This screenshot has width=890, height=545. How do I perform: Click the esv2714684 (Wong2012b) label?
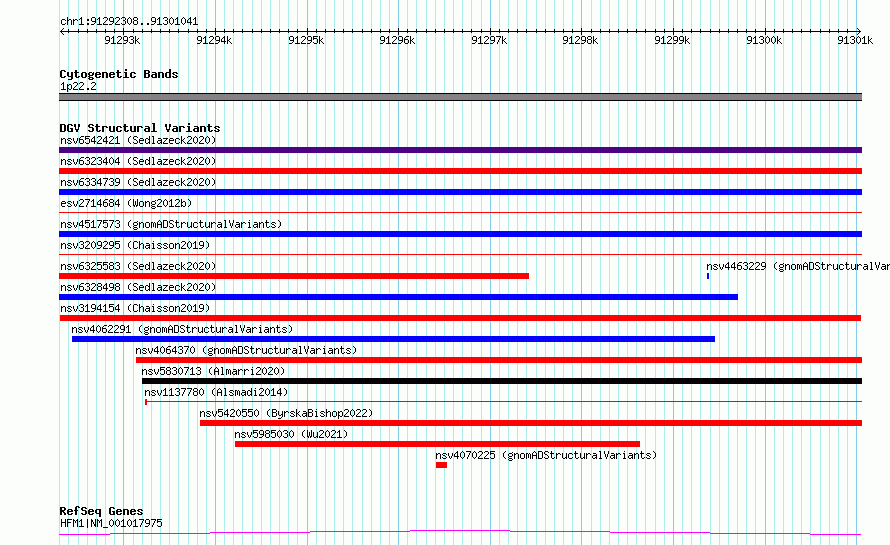126,203
